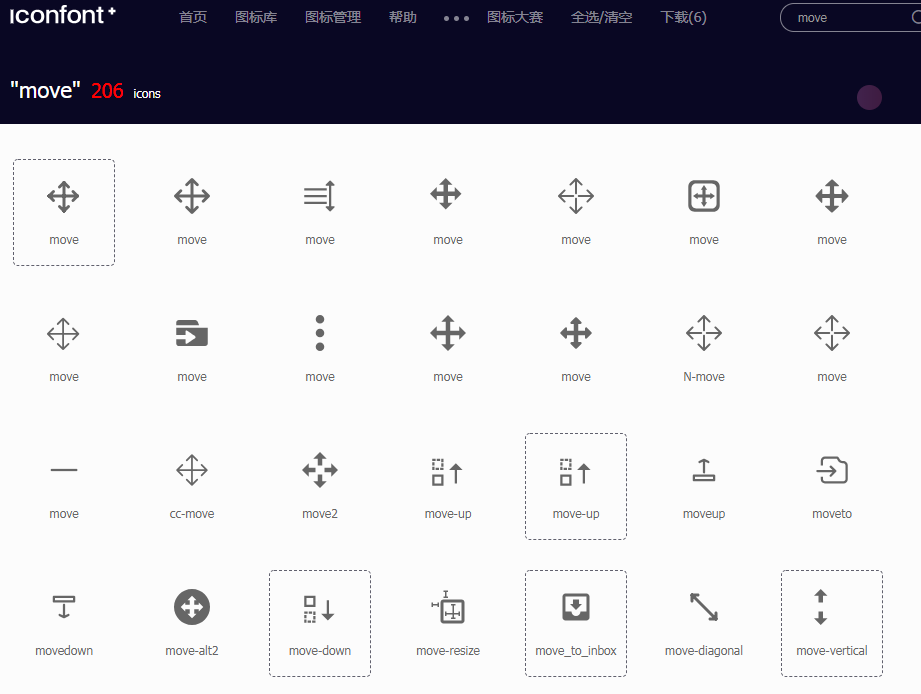Go to 图标管理 in the navigation
The height and width of the screenshot is (694, 921).
tap(333, 18)
